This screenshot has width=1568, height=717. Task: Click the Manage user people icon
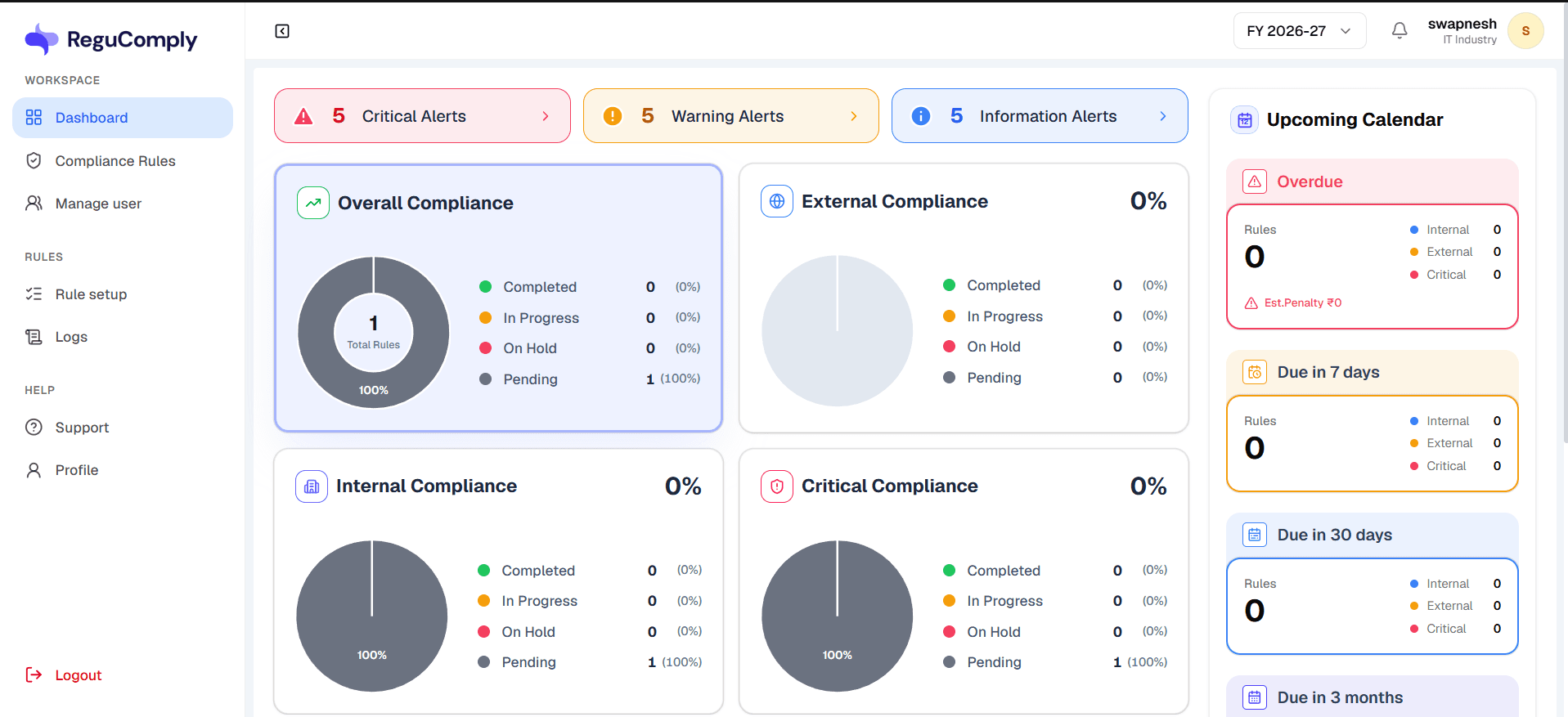[x=34, y=203]
